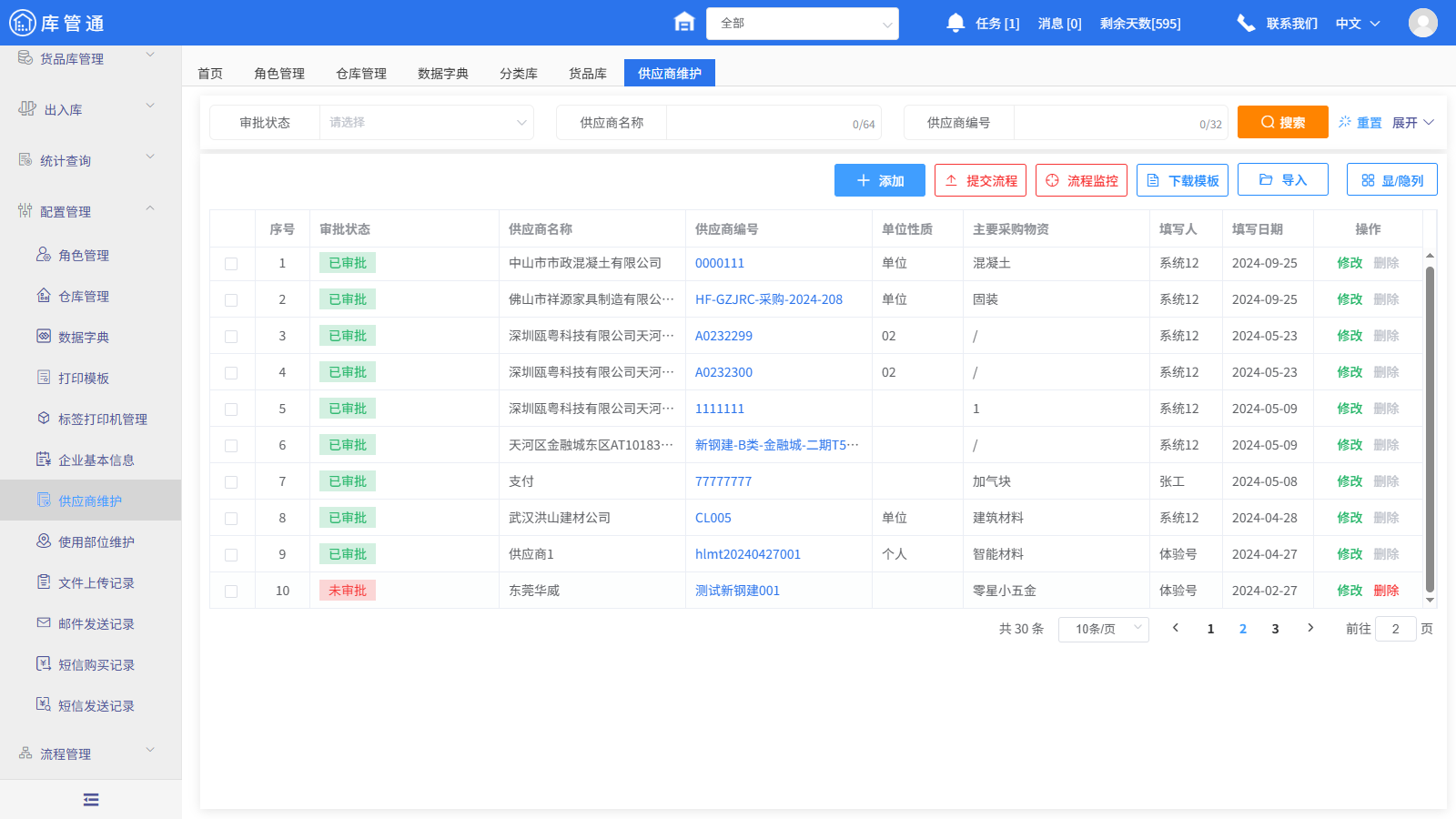This screenshot has height=819, width=1456.
Task: Click the 配置管理 sidebar icon
Action: [25, 211]
